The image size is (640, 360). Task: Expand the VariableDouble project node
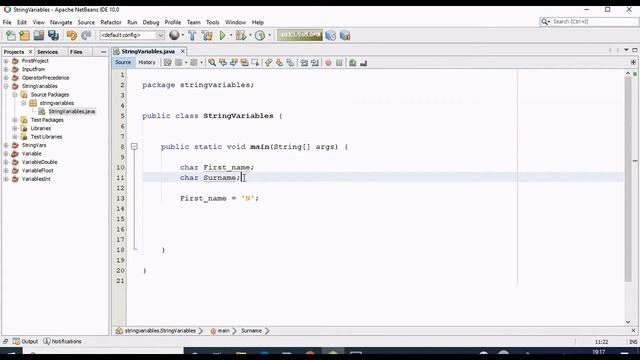click(6, 162)
